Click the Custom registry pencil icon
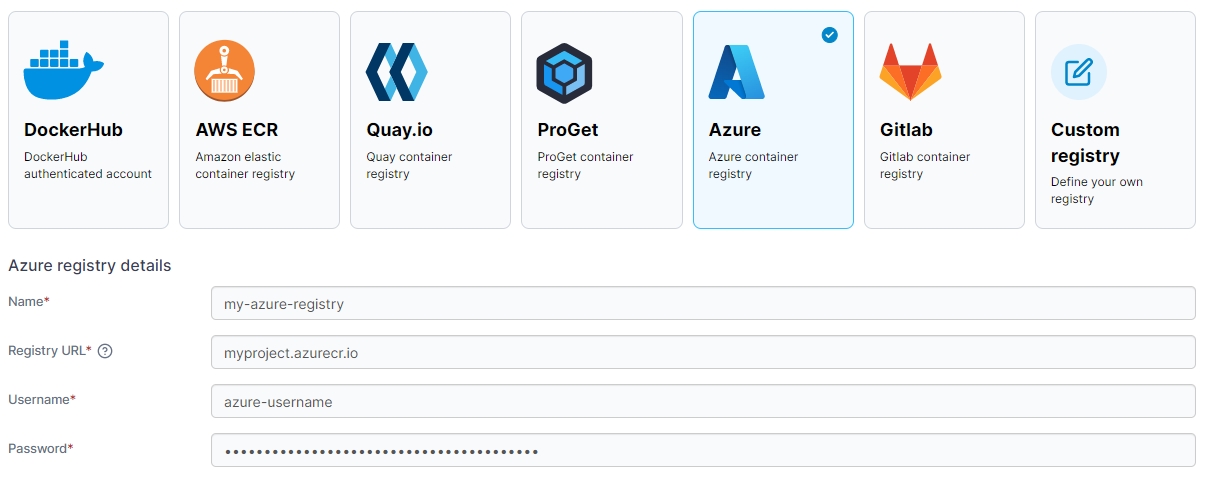 1078,72
